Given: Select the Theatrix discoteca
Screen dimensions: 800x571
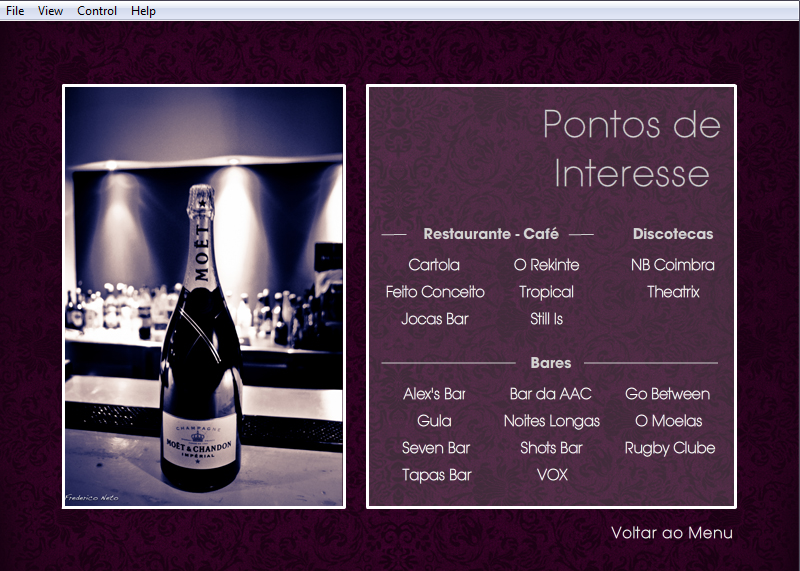Looking at the screenshot, I should click(672, 292).
